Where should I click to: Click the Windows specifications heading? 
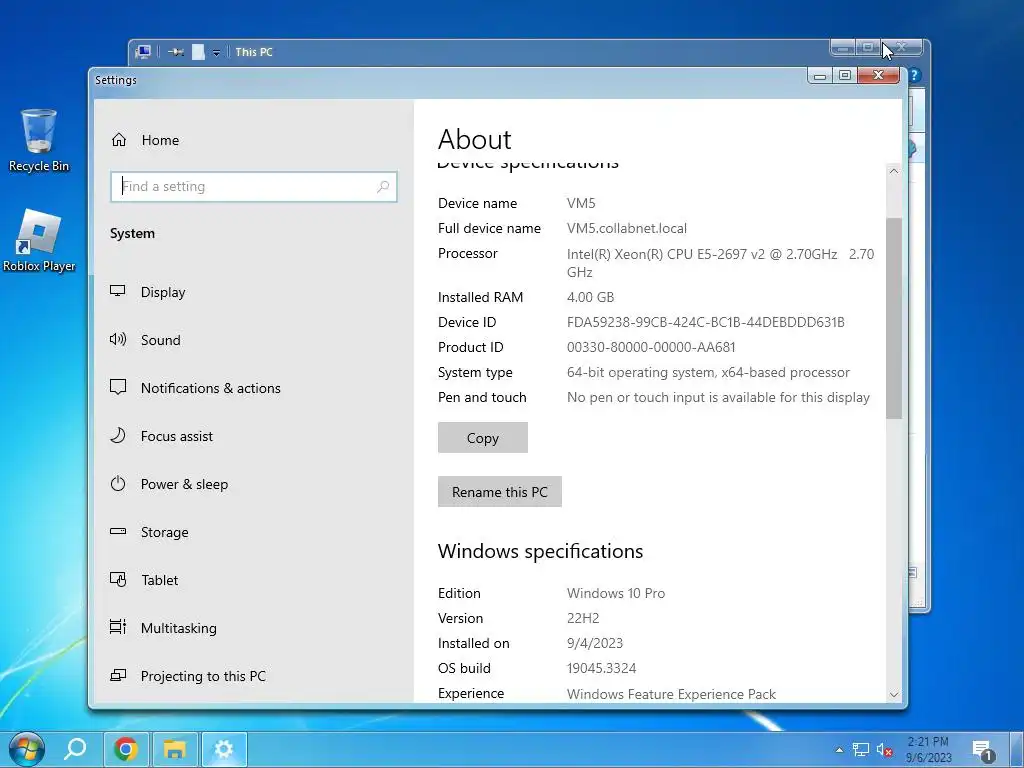[541, 551]
